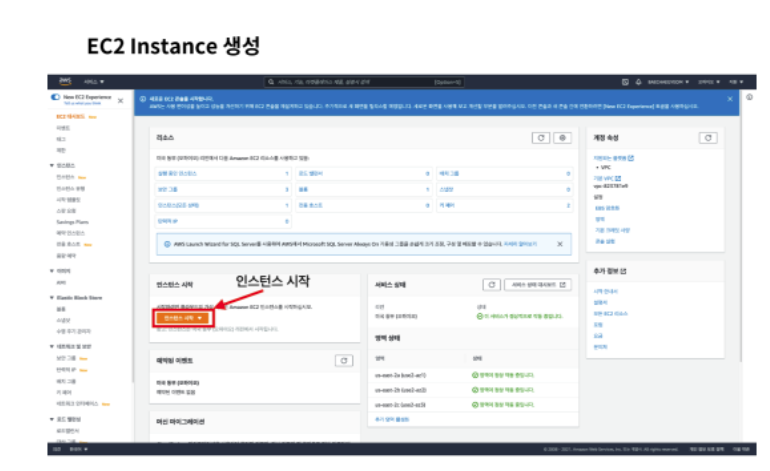
Task: Open 예약 인스턴스 in the sidebar
Action: tap(70, 233)
